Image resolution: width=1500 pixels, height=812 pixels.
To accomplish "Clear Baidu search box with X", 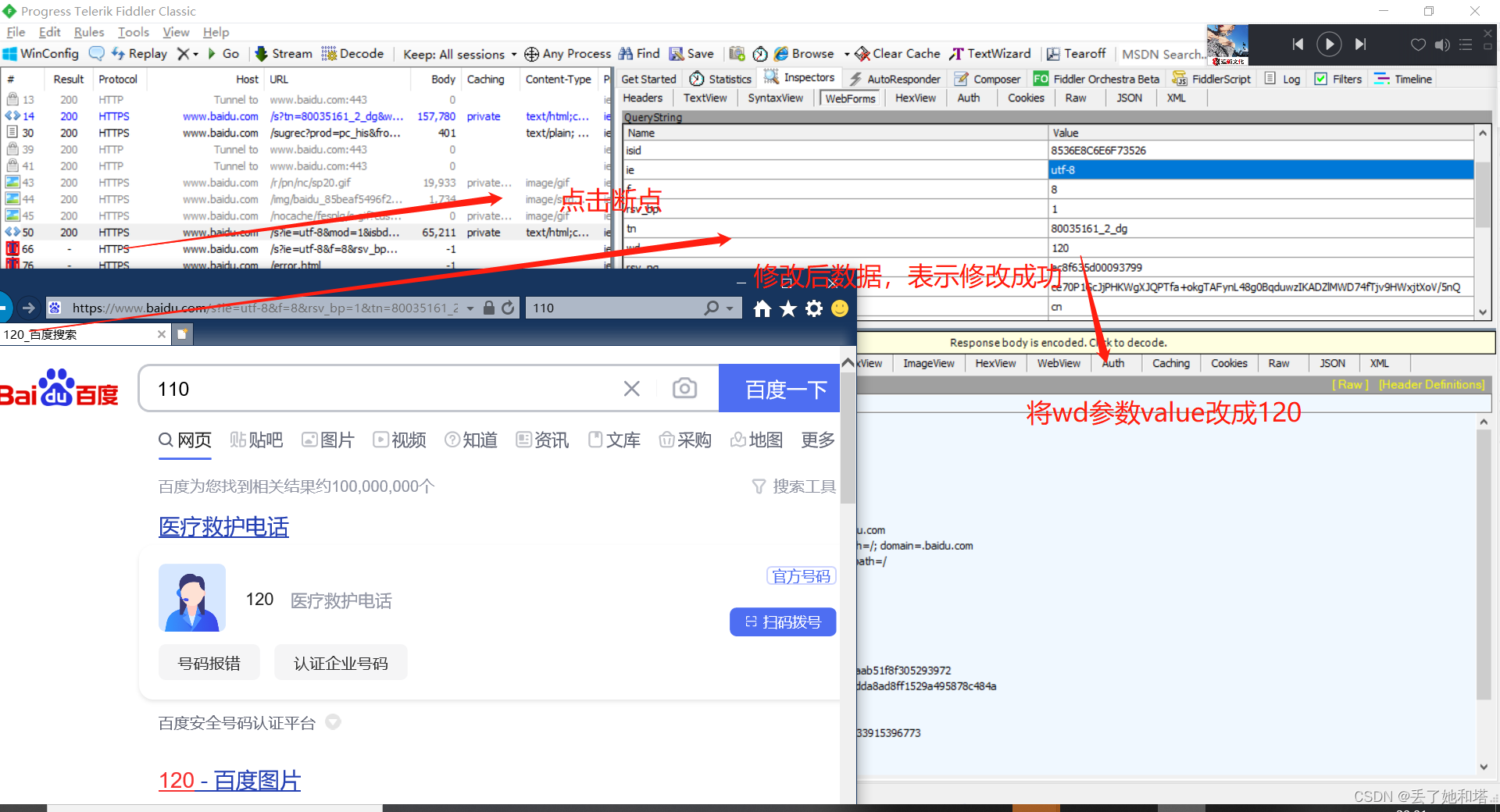I will (632, 389).
